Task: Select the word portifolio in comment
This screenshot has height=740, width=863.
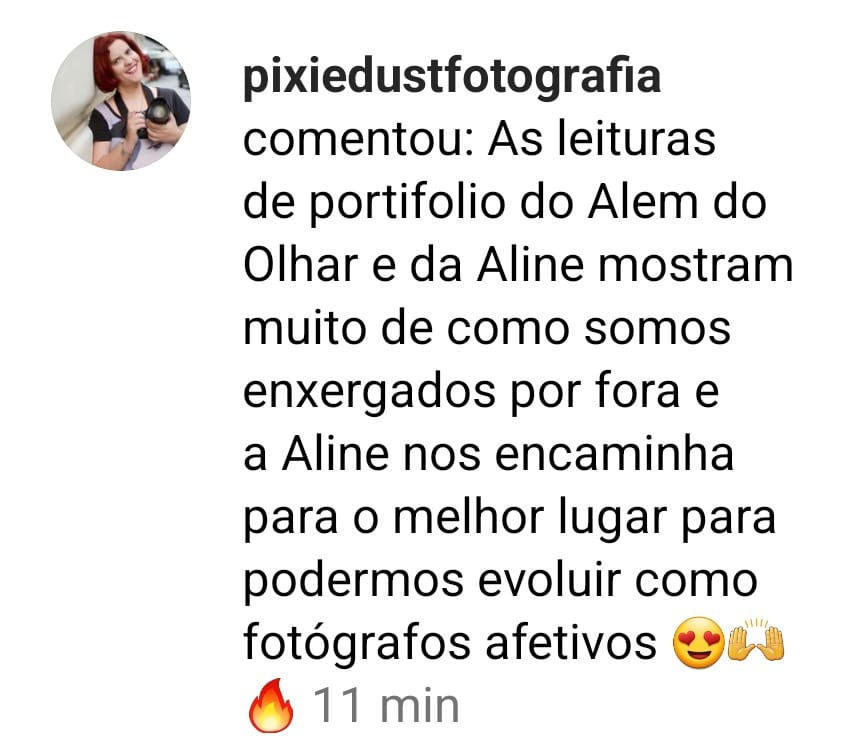Action: click(407, 202)
